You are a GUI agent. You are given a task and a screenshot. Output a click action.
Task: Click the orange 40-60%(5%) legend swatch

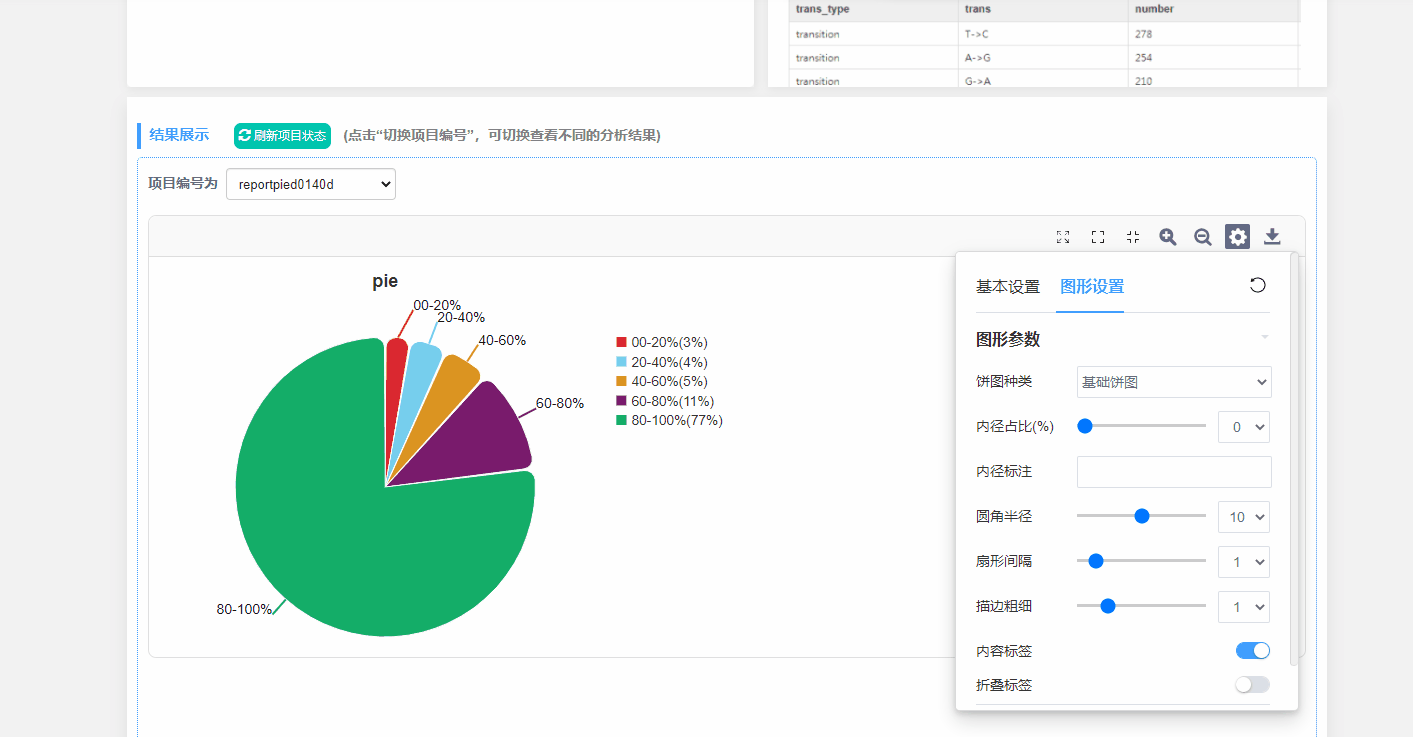(621, 381)
